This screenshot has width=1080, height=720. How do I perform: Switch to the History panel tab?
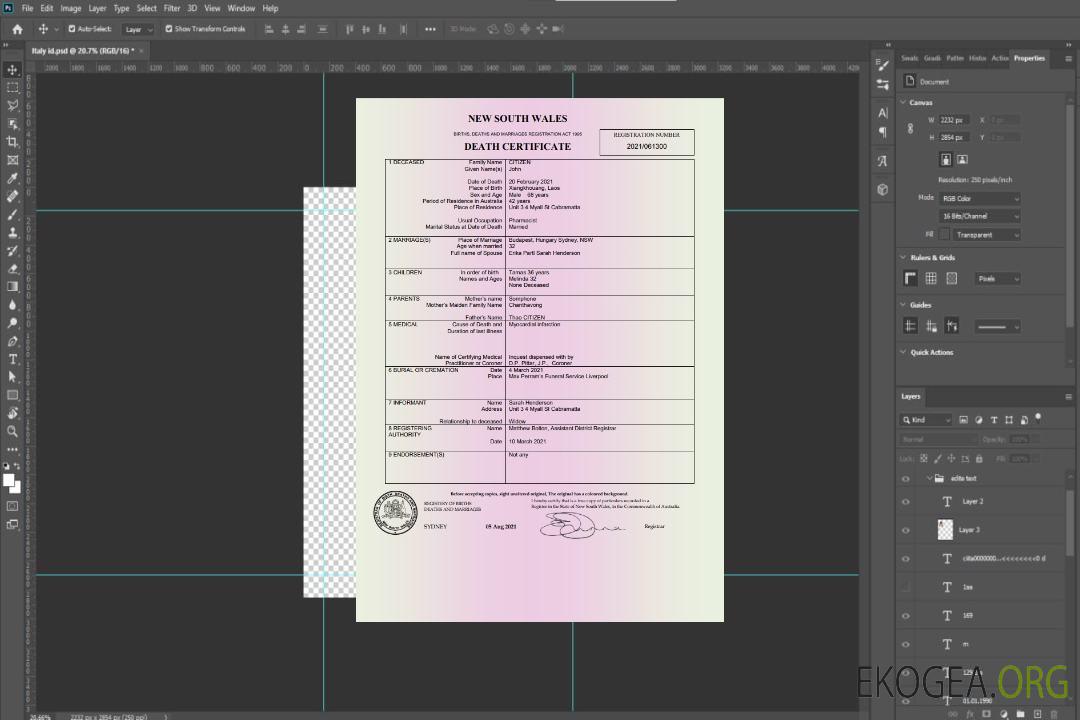tap(977, 59)
